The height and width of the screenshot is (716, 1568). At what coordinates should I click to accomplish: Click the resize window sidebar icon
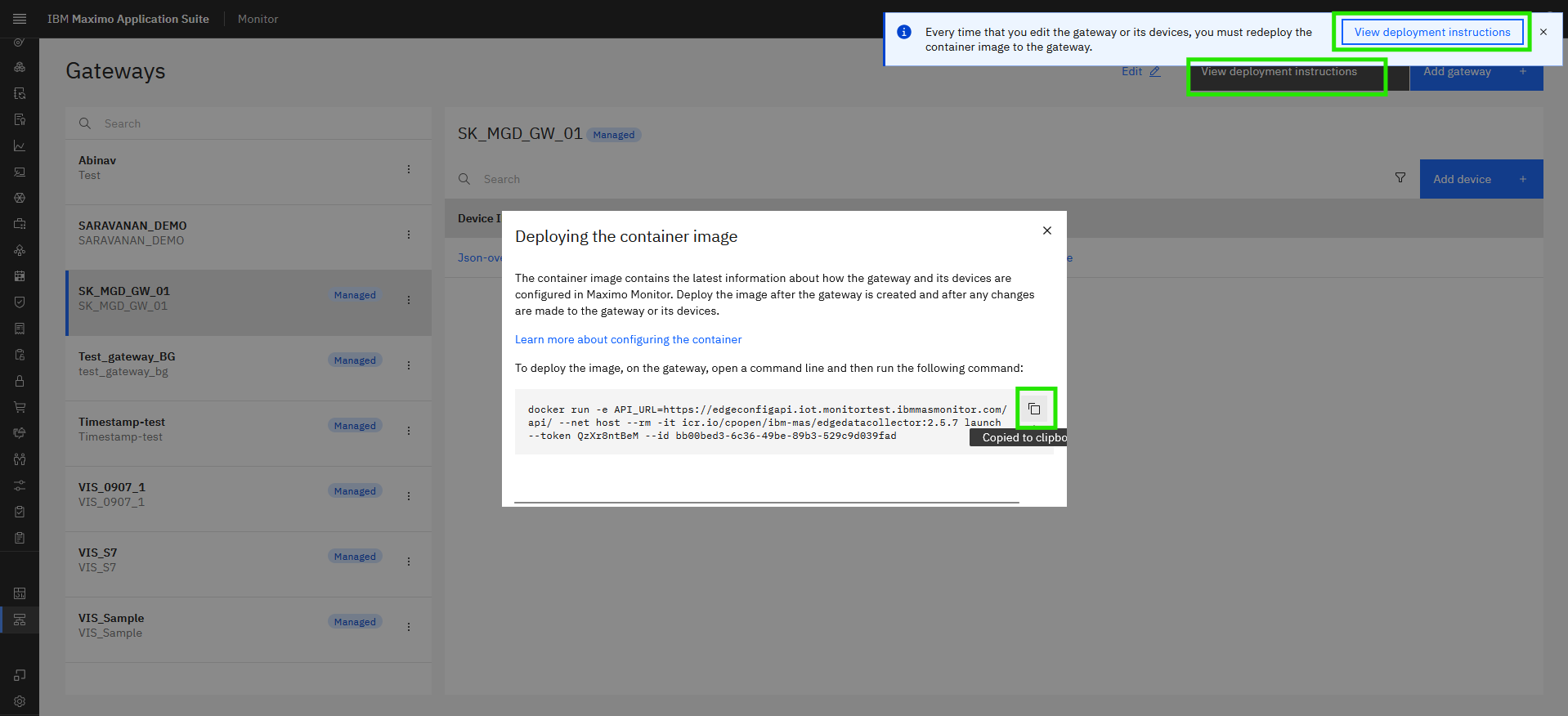coord(20,675)
